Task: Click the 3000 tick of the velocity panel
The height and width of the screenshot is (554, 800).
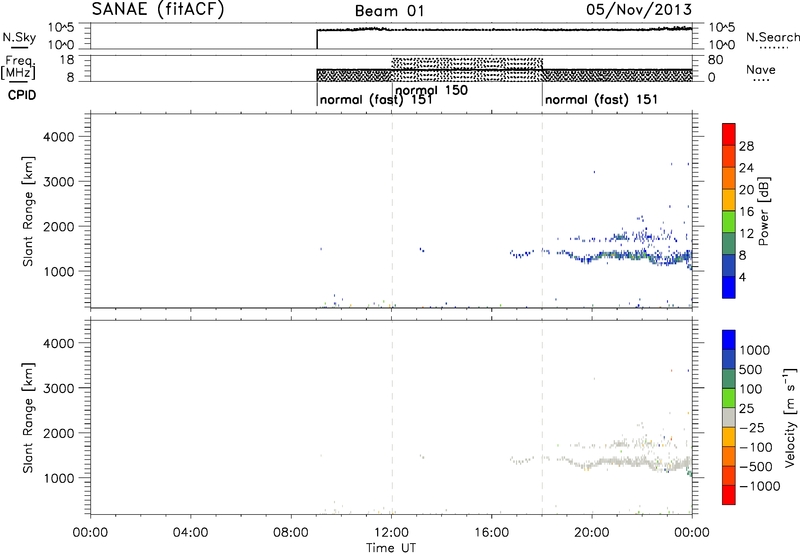Action: (x=59, y=388)
